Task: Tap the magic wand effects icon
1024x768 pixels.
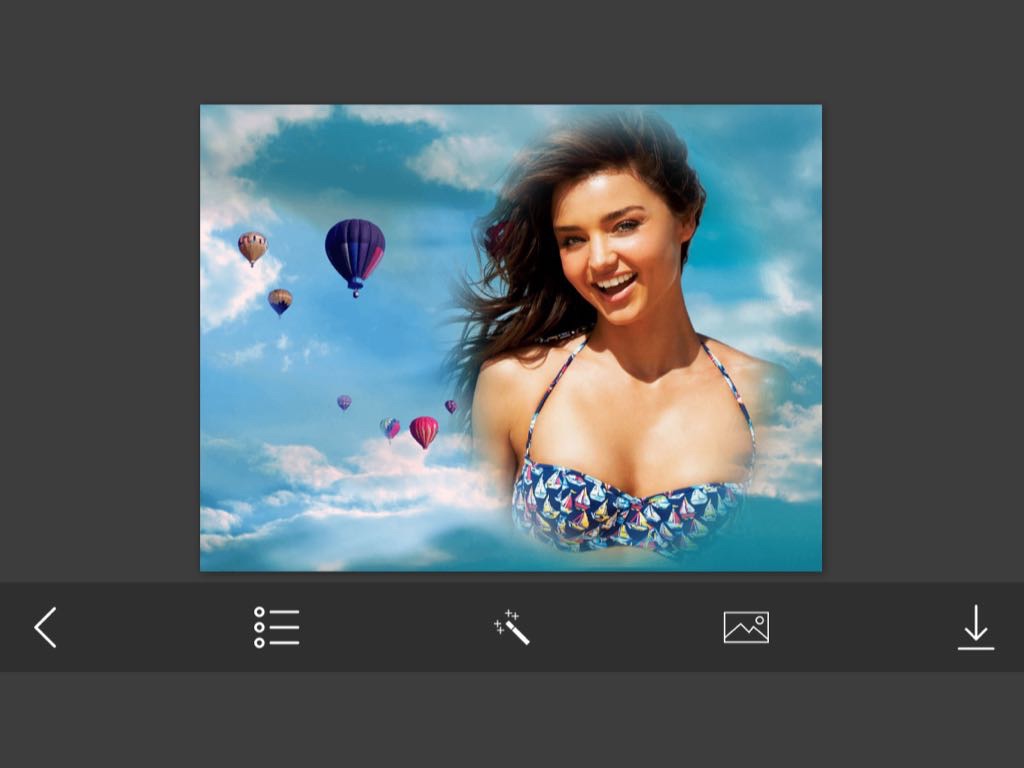Action: (511, 627)
